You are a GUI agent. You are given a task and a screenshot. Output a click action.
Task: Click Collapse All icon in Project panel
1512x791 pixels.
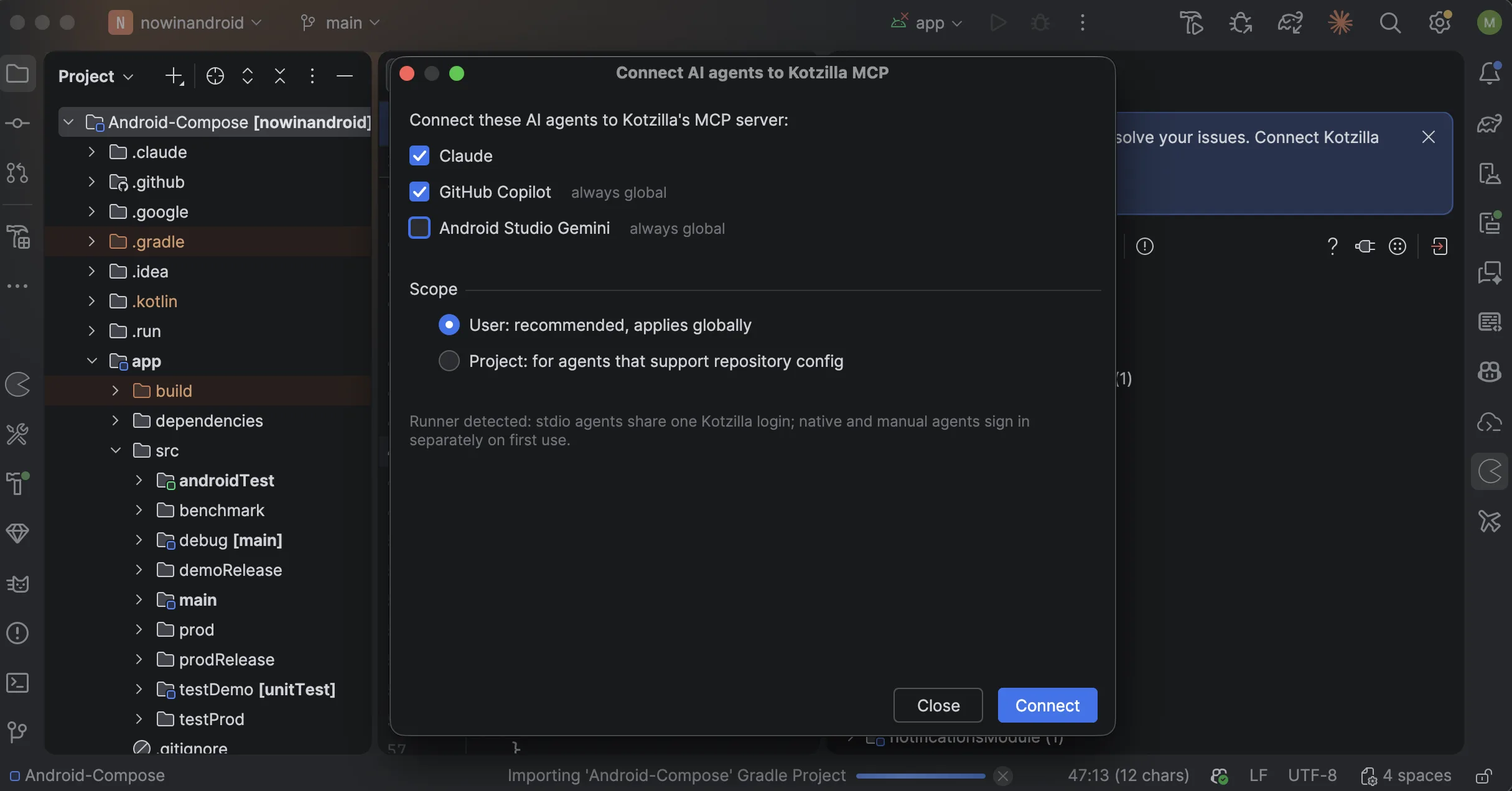(280, 76)
